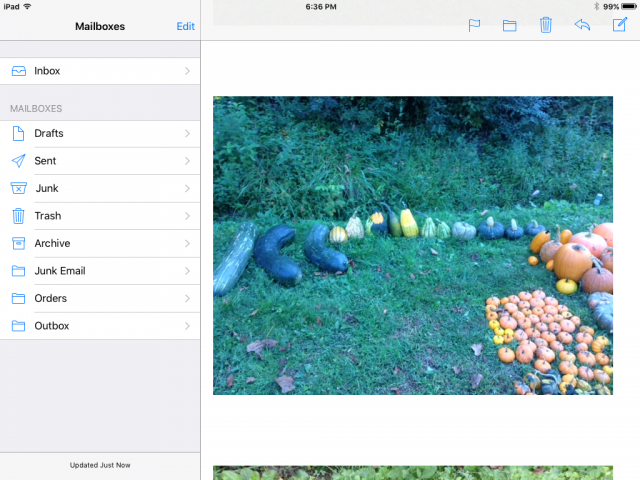Open the Junk Email folder label
The height and width of the screenshot is (480, 640).
(x=60, y=271)
